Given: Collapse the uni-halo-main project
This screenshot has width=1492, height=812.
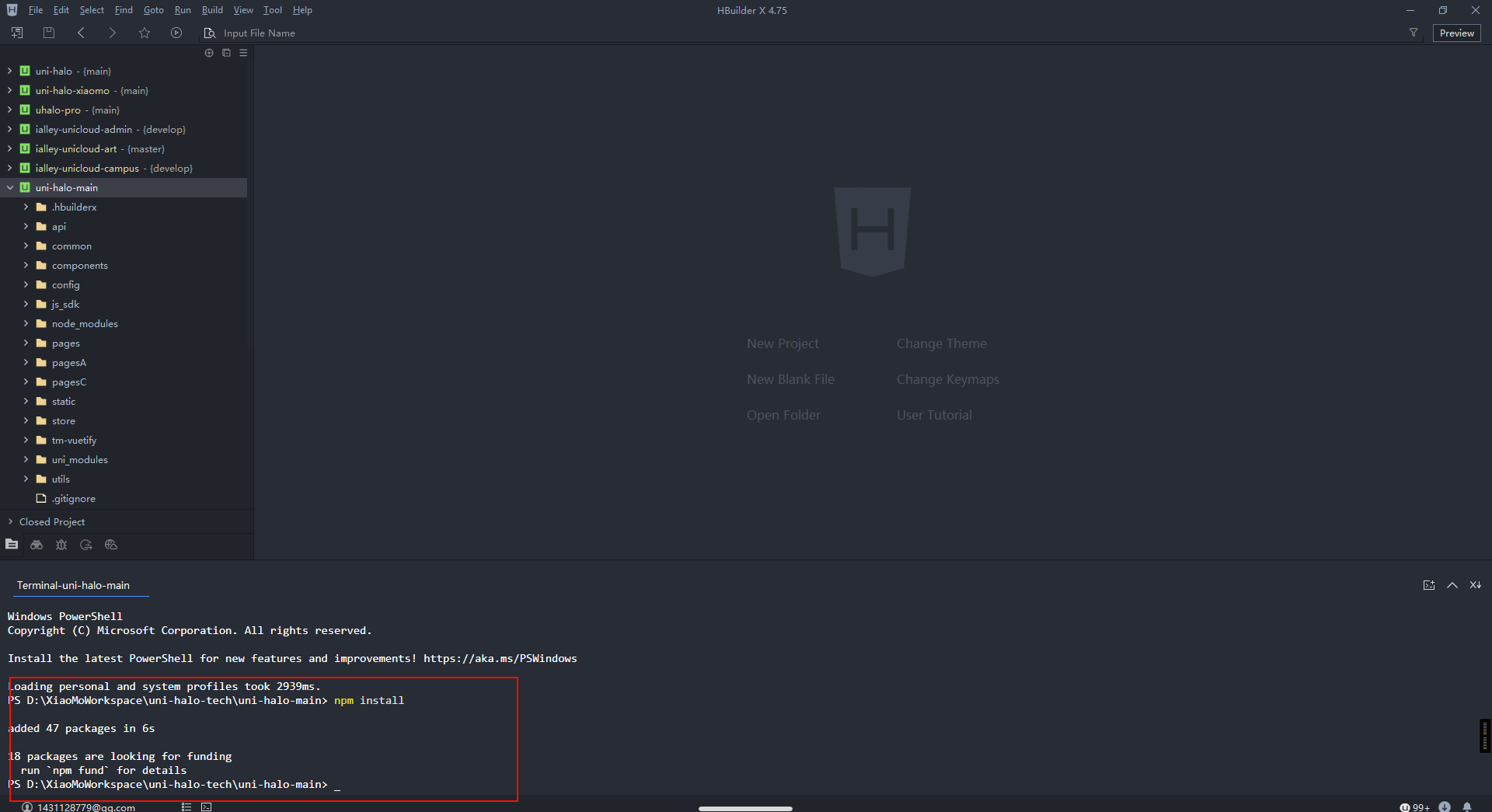Looking at the screenshot, I should pyautogui.click(x=9, y=187).
